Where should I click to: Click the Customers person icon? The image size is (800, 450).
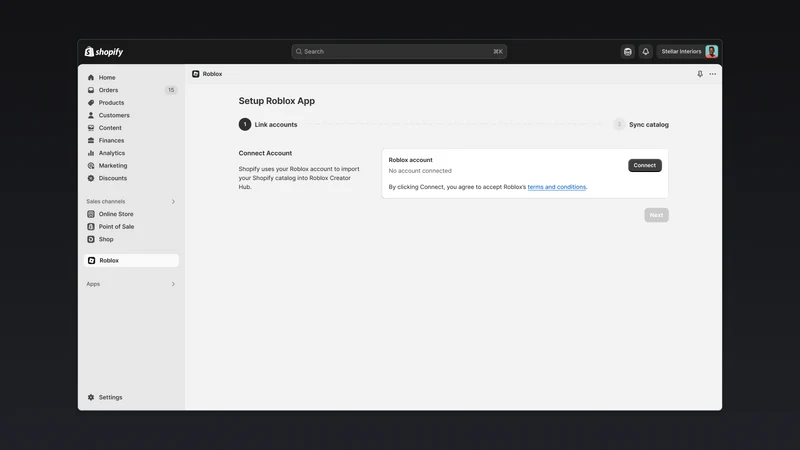(91, 115)
